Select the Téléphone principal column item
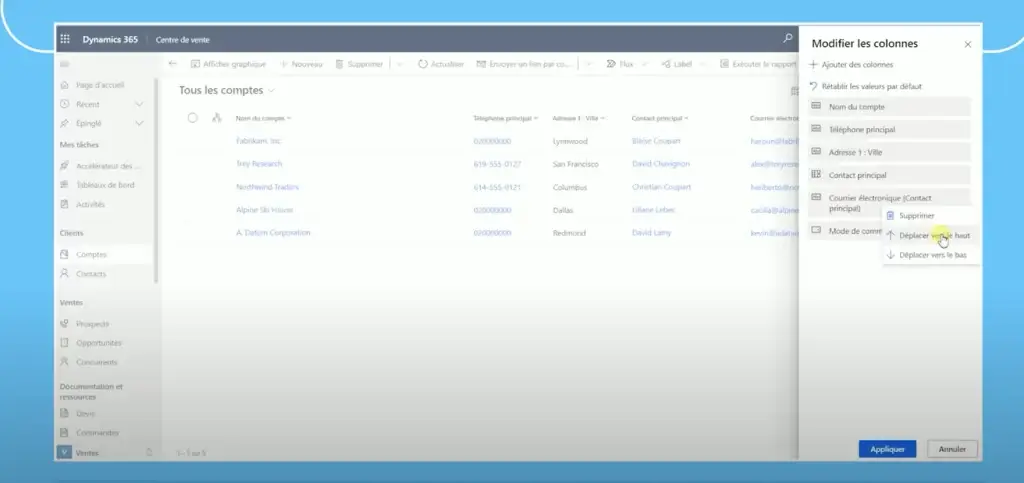 tap(889, 129)
